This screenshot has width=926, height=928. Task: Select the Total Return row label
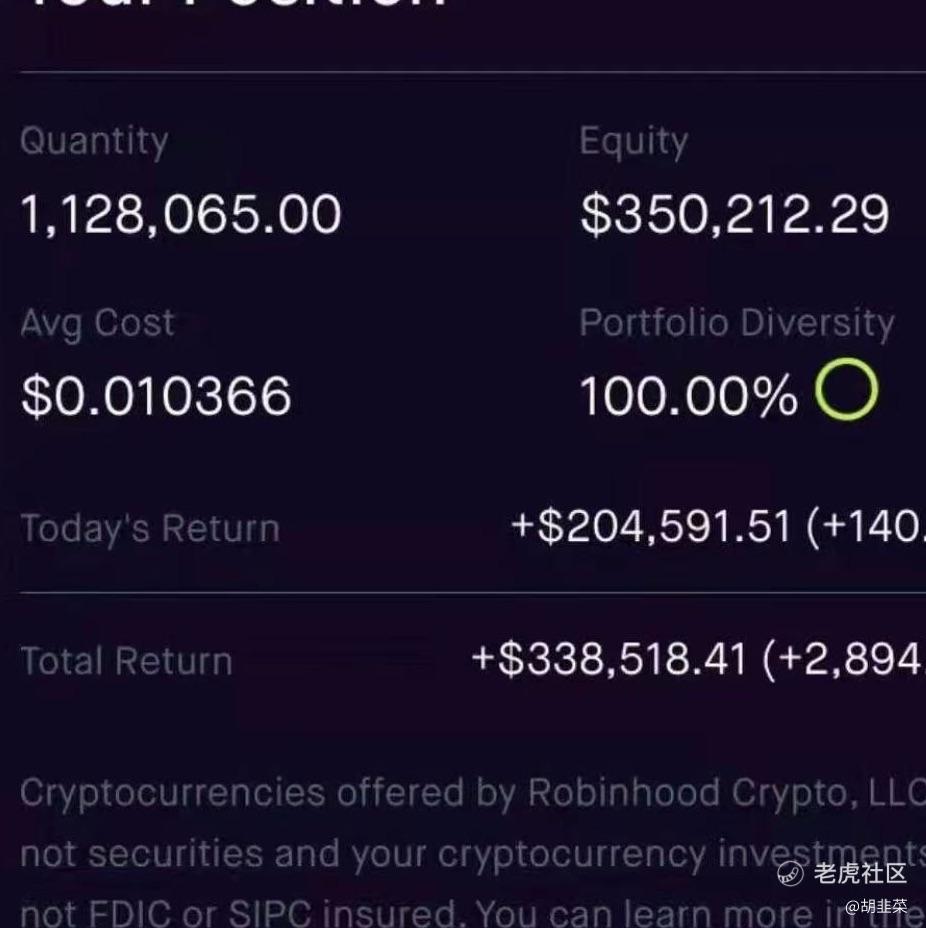click(x=126, y=660)
